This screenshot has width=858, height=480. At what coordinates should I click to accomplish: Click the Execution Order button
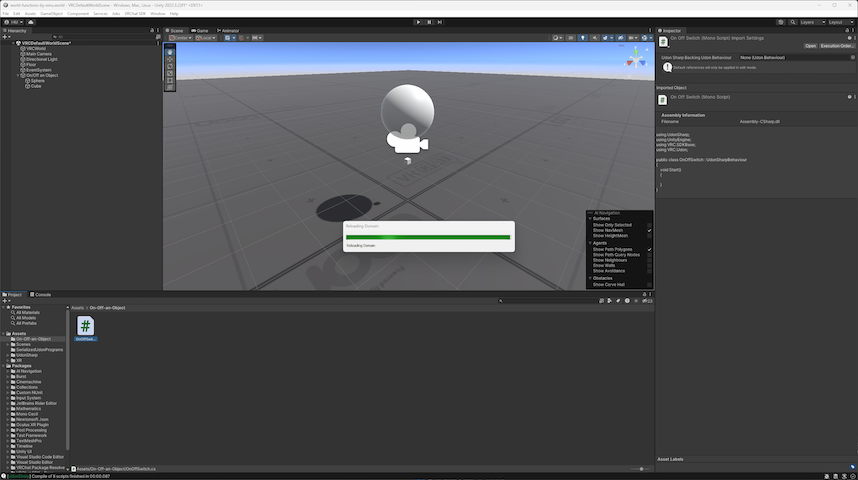[x=837, y=46]
